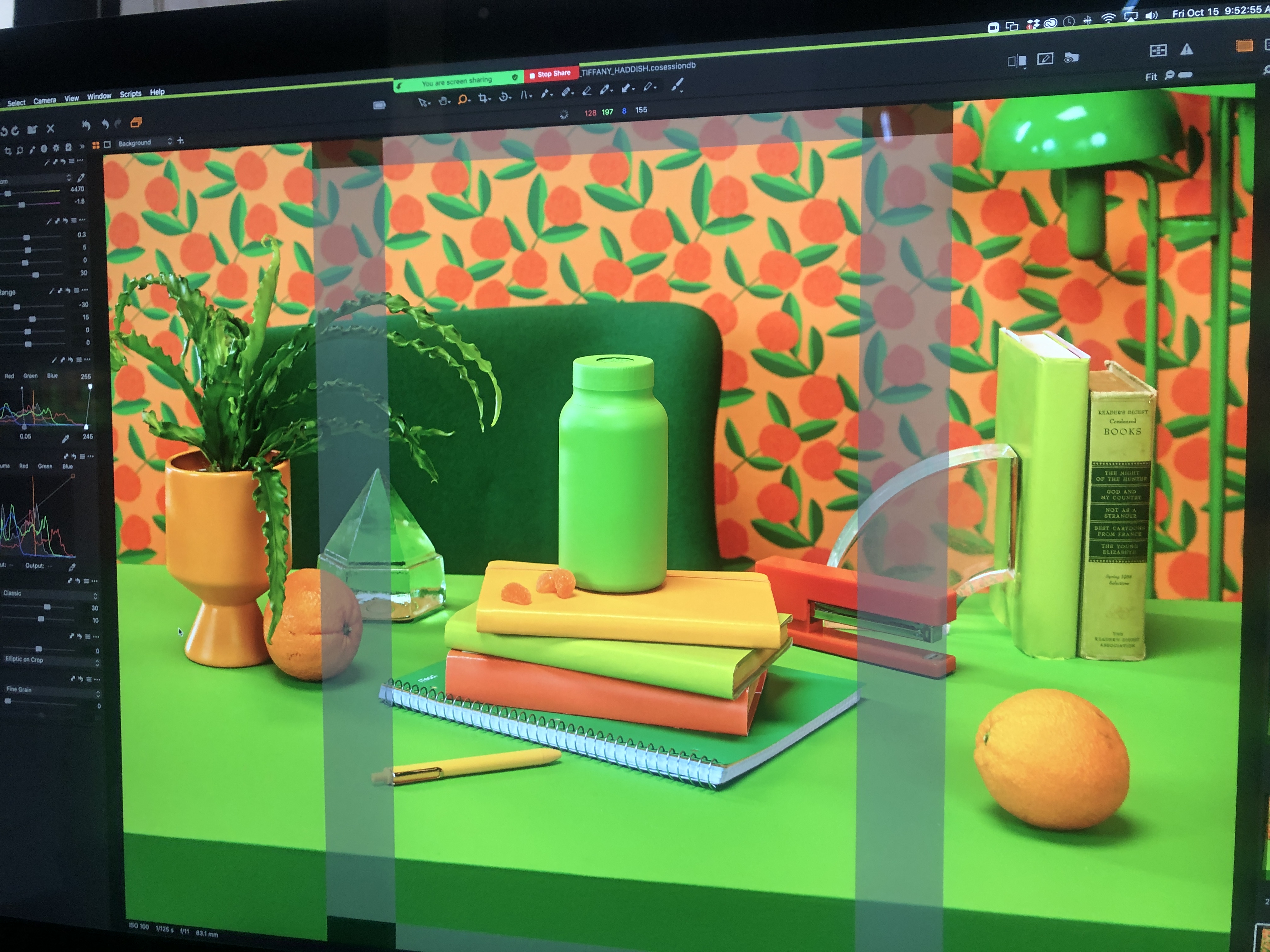Click the add new layer plus button
The height and width of the screenshot is (952, 1270).
pyautogui.click(x=181, y=141)
